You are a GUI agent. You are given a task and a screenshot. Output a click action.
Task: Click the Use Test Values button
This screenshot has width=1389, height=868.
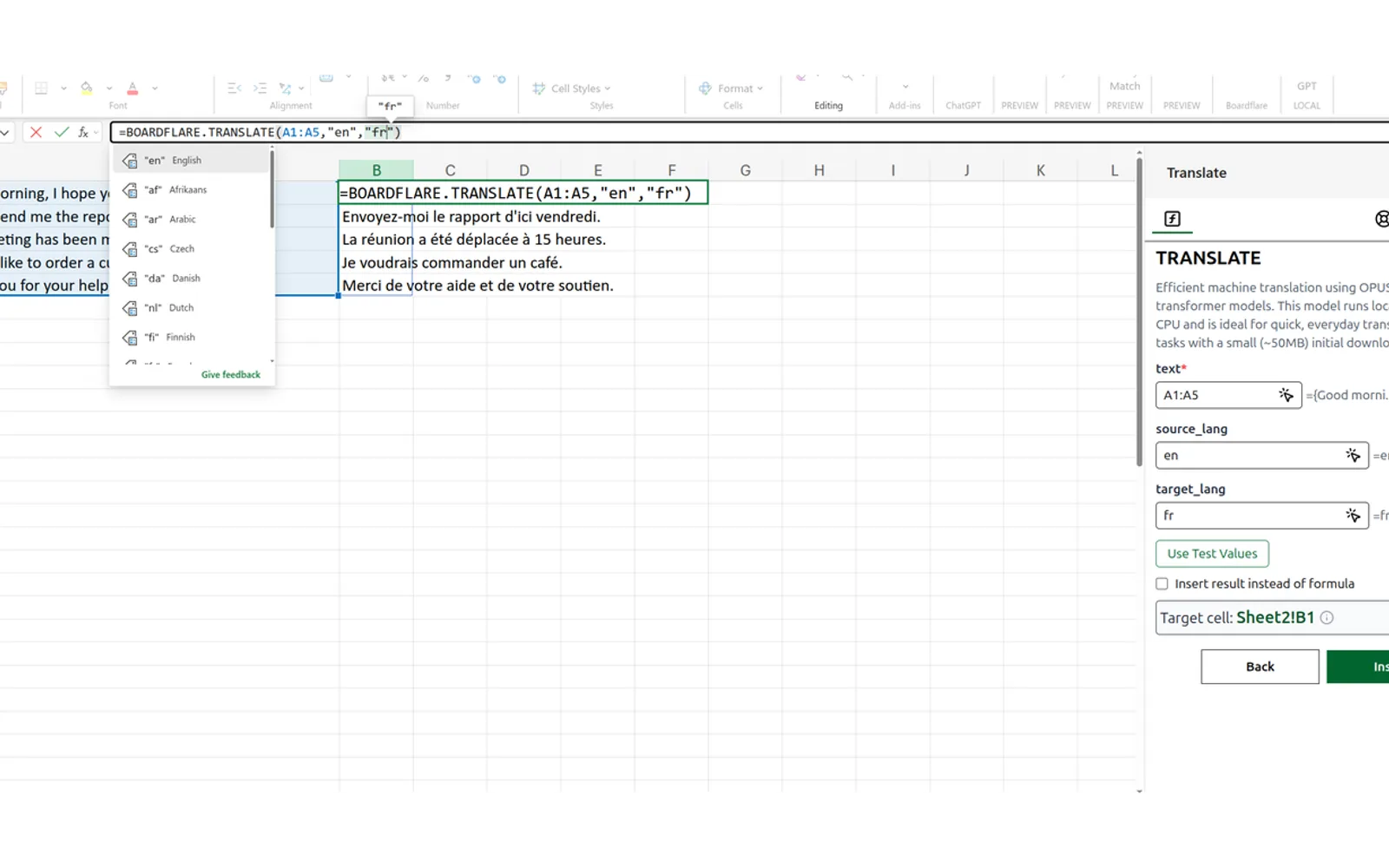click(x=1212, y=554)
